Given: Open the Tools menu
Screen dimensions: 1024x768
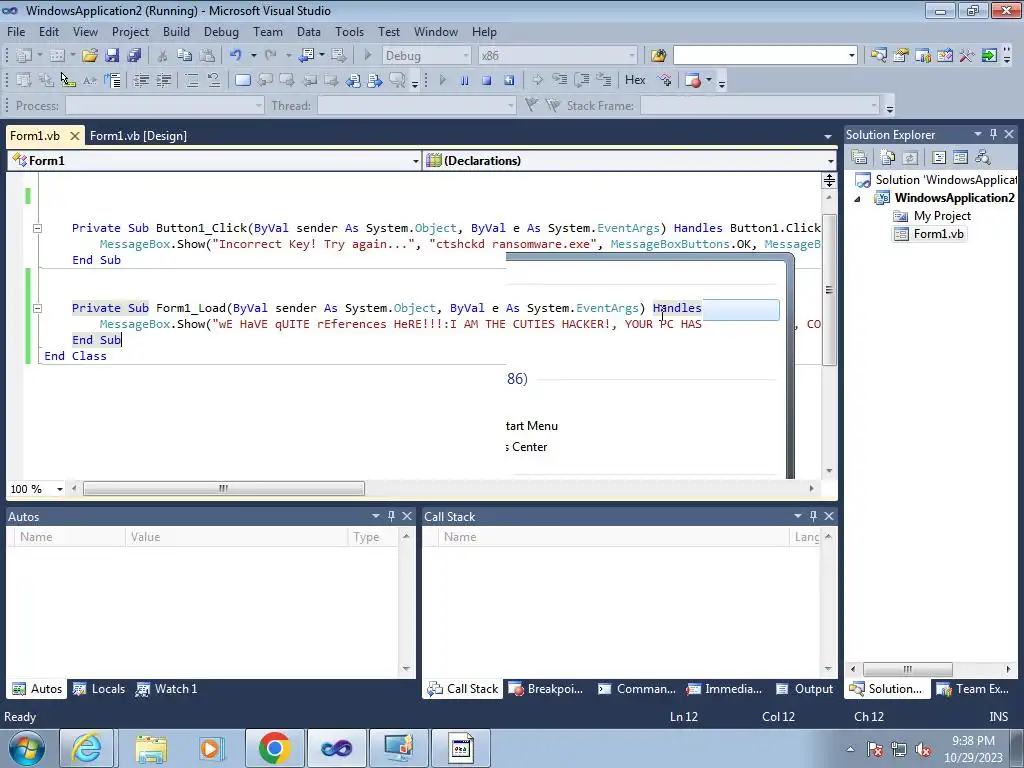Looking at the screenshot, I should pyautogui.click(x=349, y=32).
